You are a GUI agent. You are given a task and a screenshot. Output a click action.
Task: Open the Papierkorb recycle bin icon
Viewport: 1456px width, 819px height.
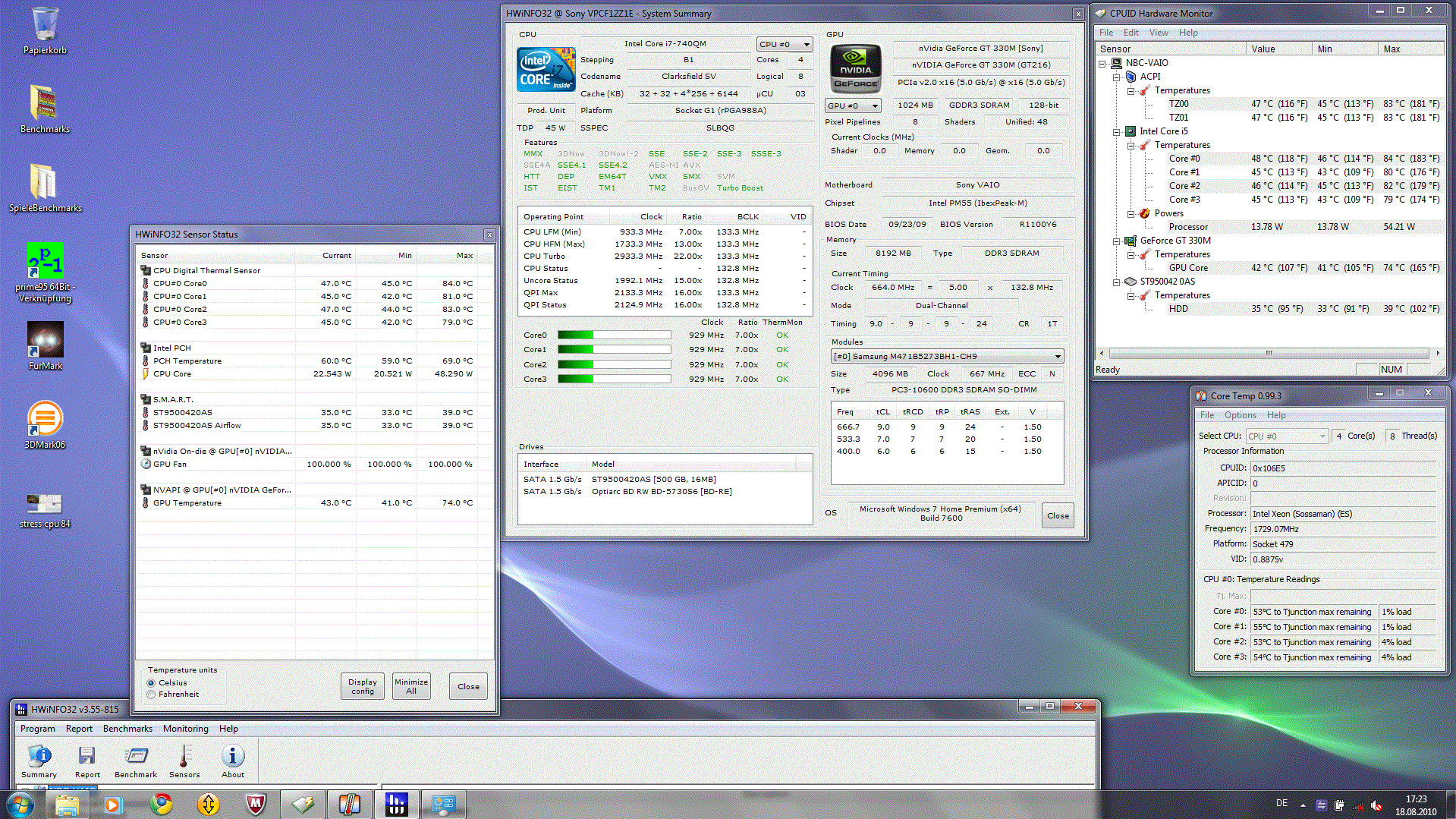tap(45, 30)
